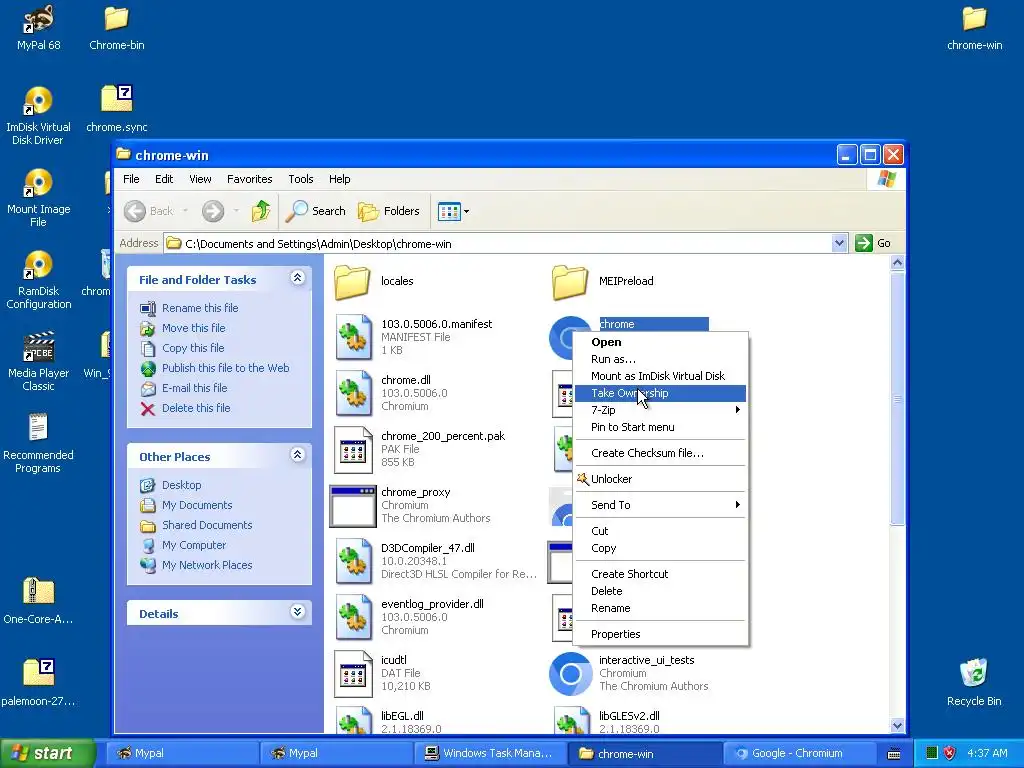Select the palemoon-27... archive on the desktop
Viewport: 1024px width, 768px height.
tap(39, 683)
